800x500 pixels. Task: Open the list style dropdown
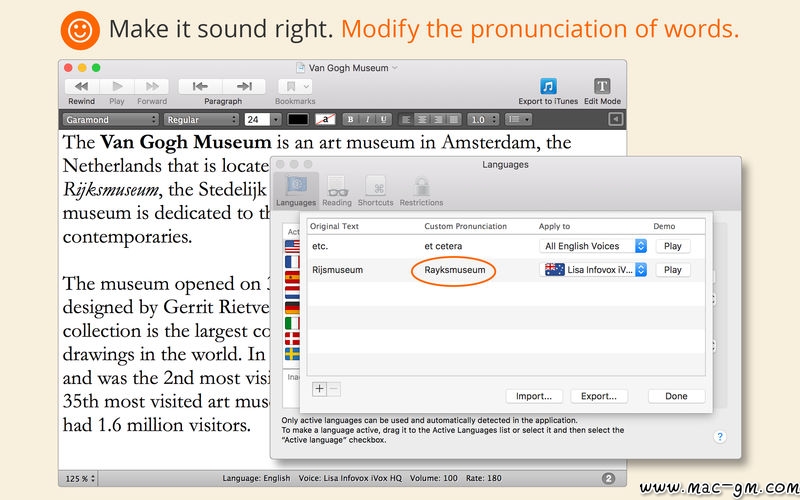click(518, 119)
